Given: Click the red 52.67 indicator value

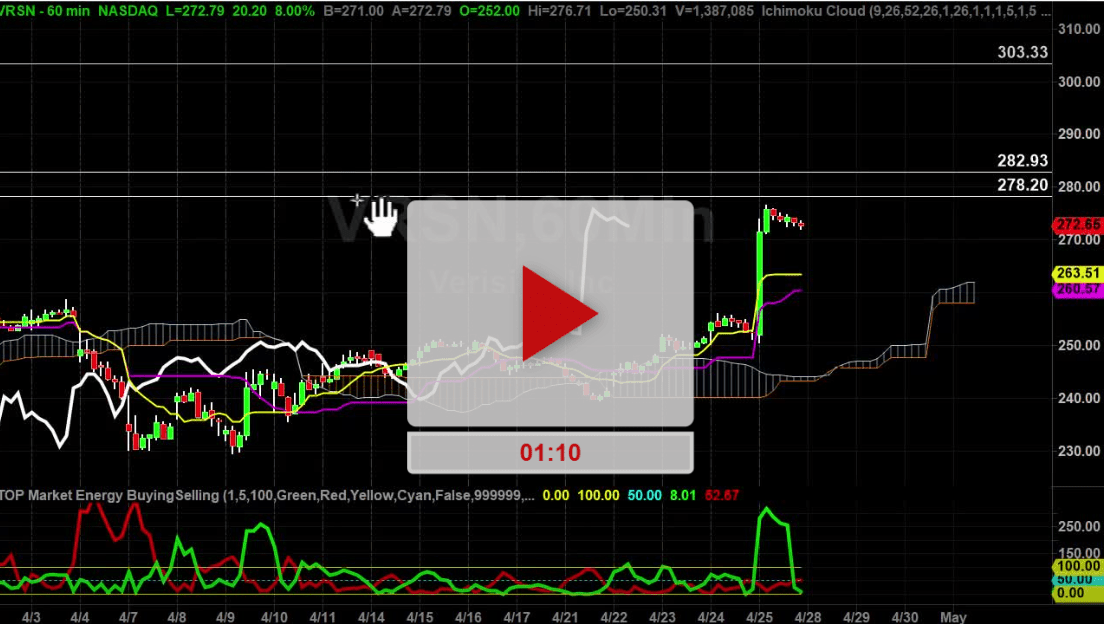Looking at the screenshot, I should click(x=722, y=495).
